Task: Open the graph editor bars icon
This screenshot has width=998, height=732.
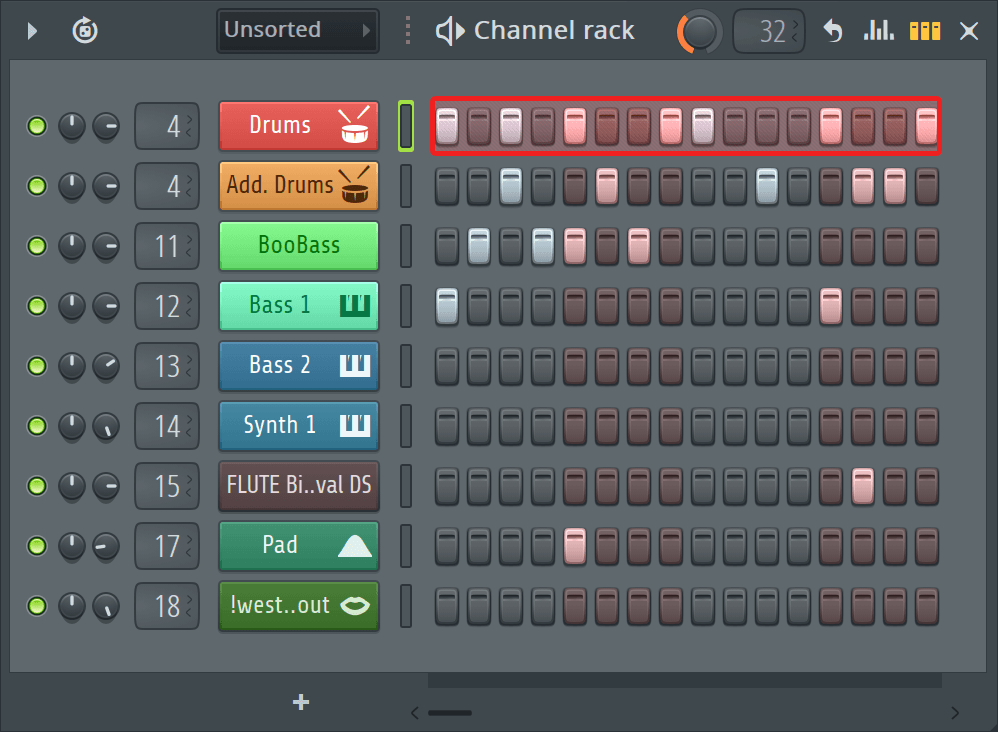Action: pos(878,30)
